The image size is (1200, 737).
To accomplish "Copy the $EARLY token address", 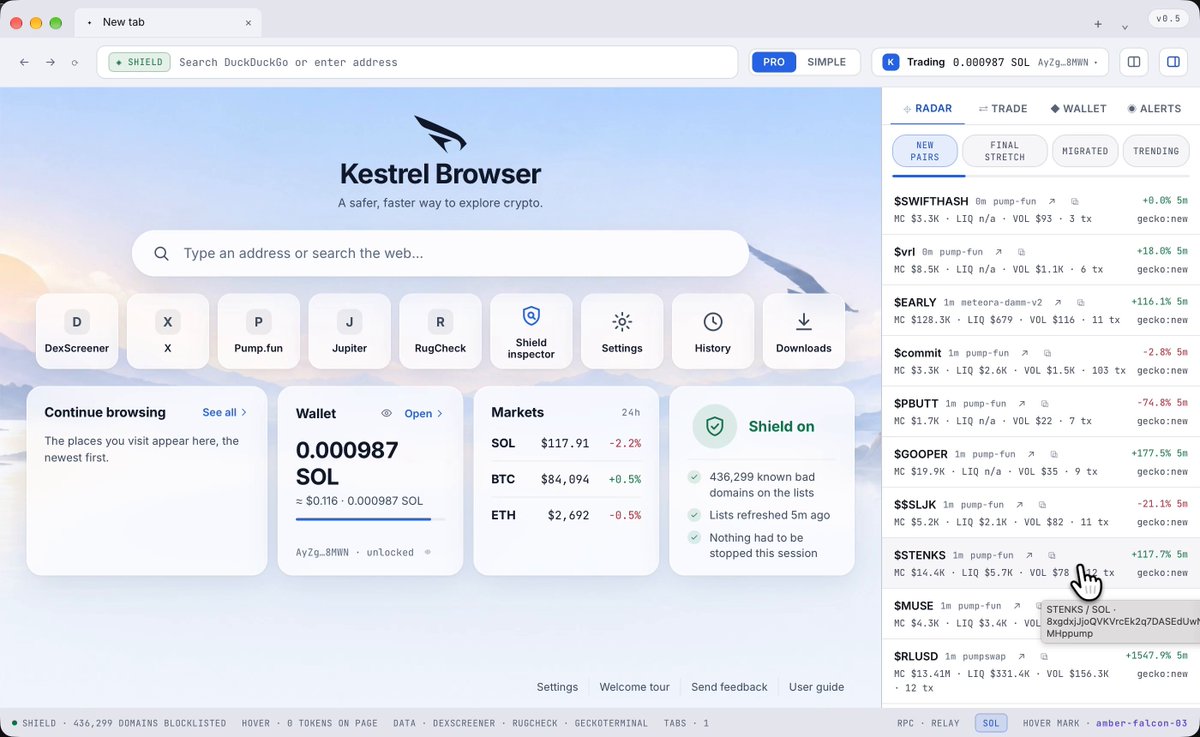I will (x=1081, y=302).
